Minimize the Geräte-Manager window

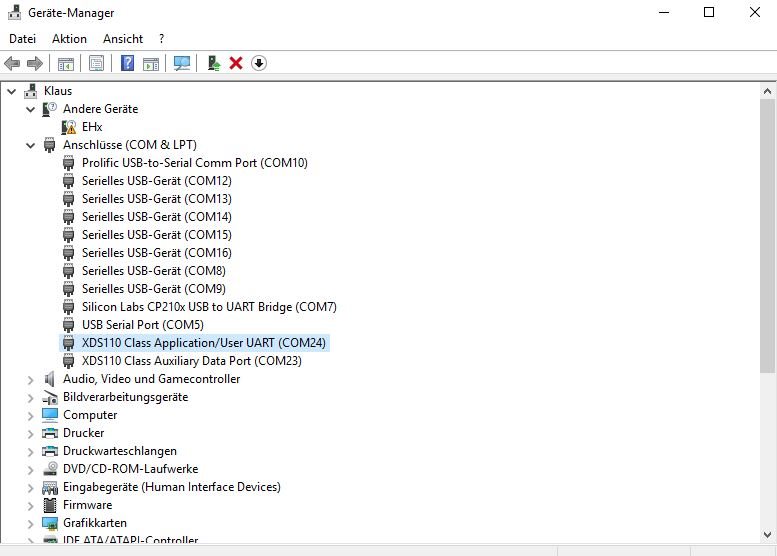click(664, 12)
